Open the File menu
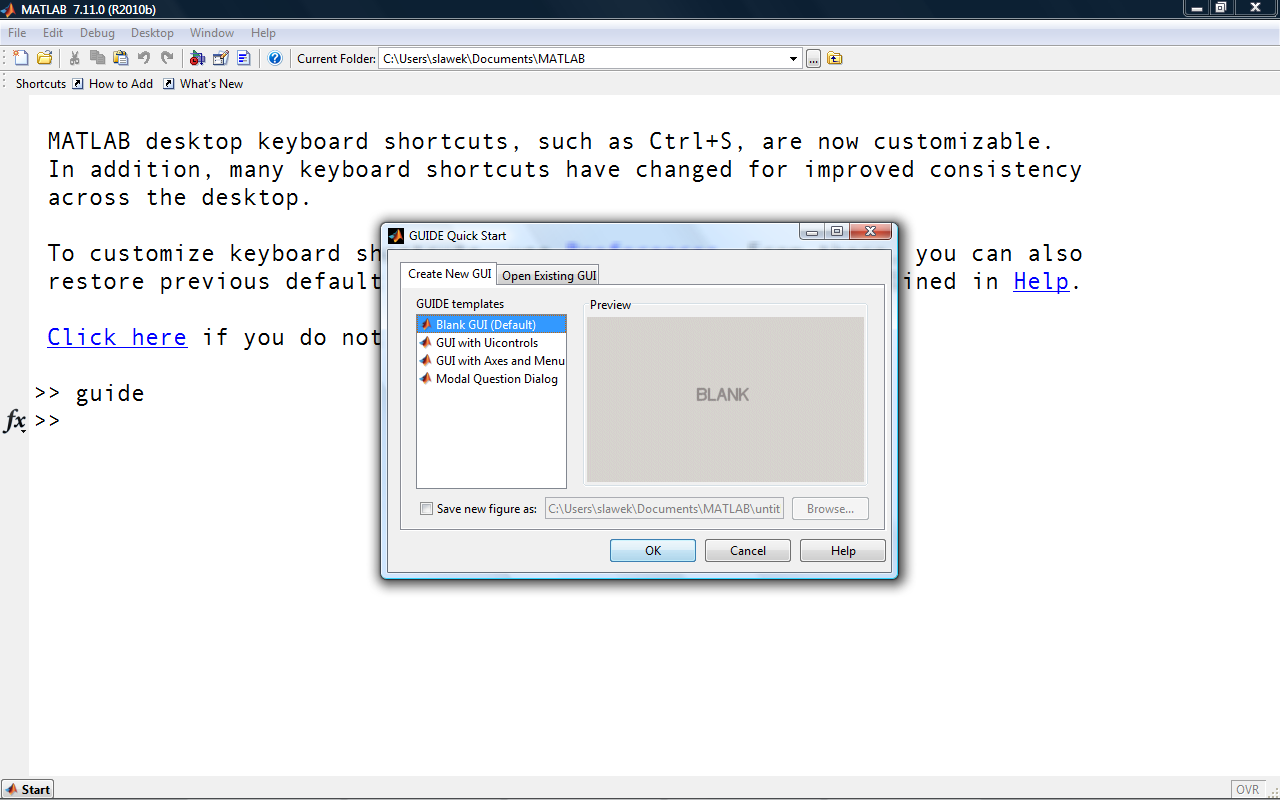 coord(17,33)
